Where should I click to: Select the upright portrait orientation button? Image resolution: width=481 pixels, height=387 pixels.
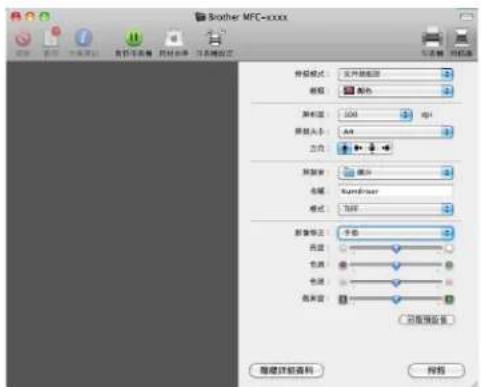tap(345, 148)
